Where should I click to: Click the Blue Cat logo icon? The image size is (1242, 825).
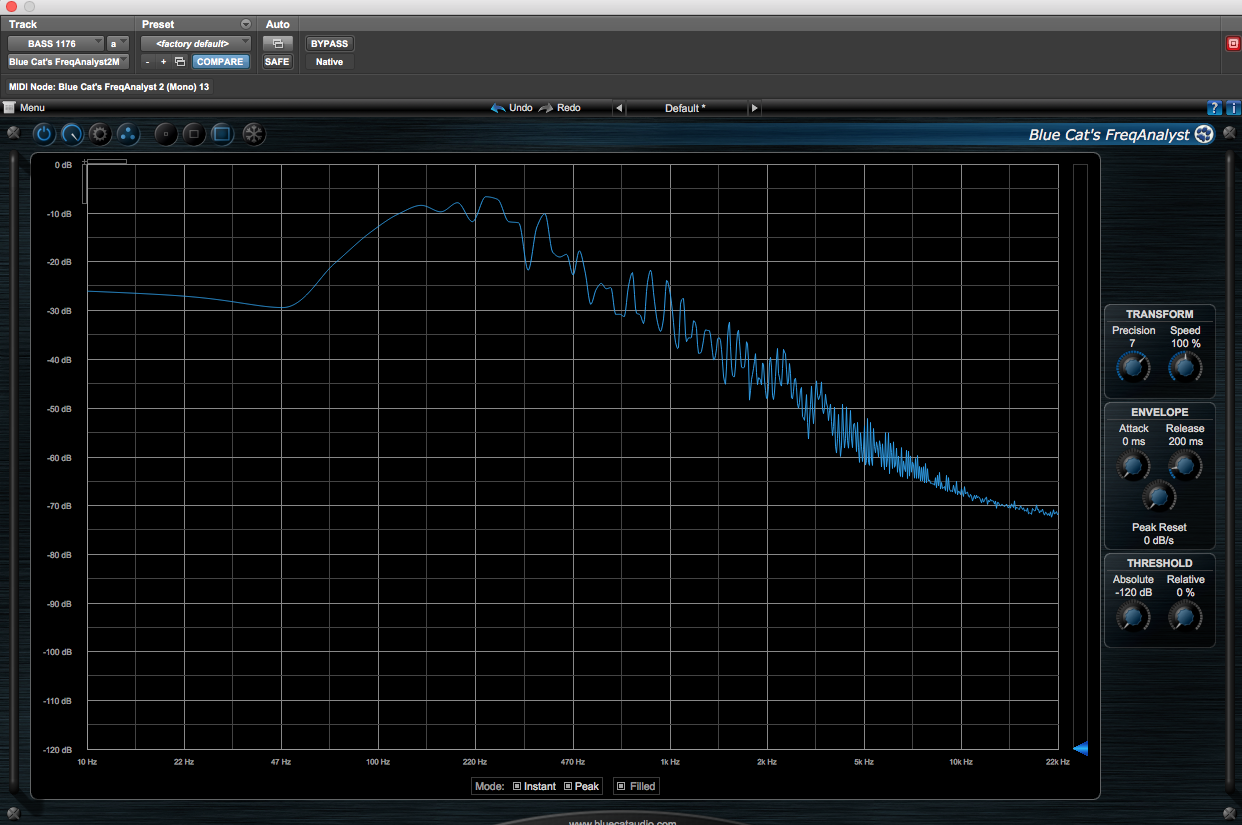click(x=1204, y=134)
